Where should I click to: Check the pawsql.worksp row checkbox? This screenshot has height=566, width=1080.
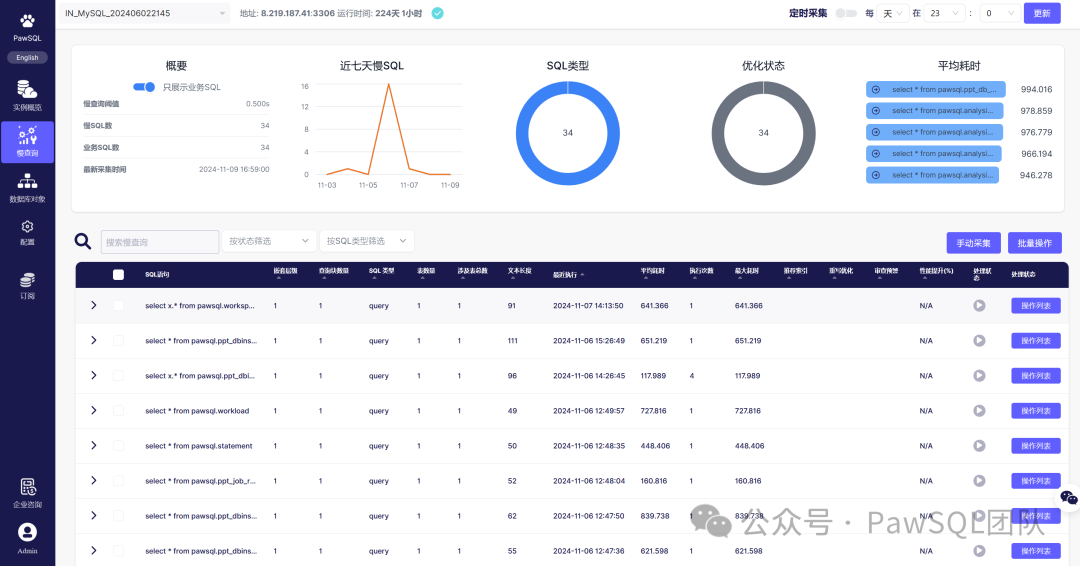pyautogui.click(x=118, y=306)
